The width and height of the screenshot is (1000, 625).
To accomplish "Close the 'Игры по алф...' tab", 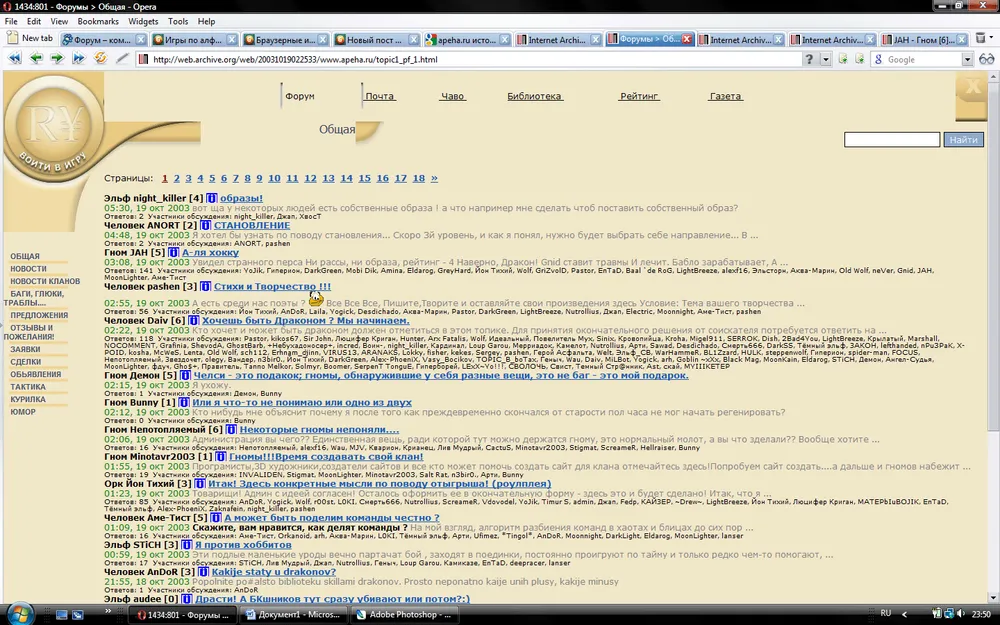I will point(232,40).
